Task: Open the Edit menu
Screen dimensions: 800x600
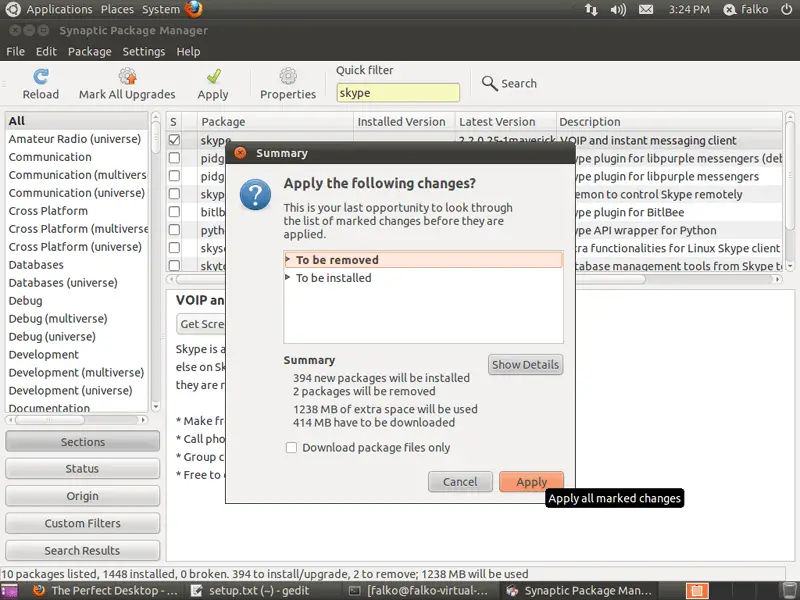Action: tap(46, 52)
